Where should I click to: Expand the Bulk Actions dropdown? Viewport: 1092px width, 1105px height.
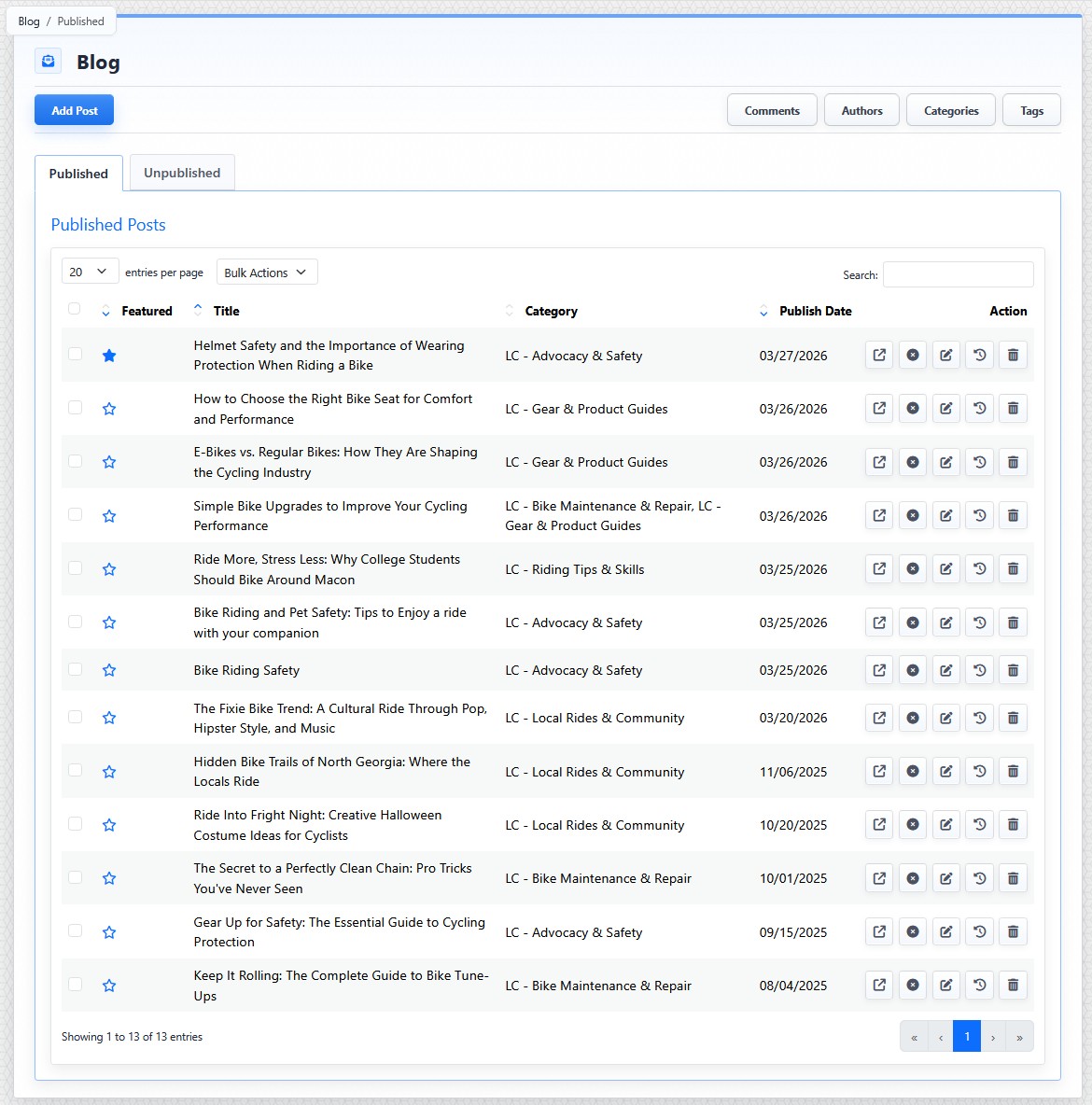pyautogui.click(x=267, y=272)
